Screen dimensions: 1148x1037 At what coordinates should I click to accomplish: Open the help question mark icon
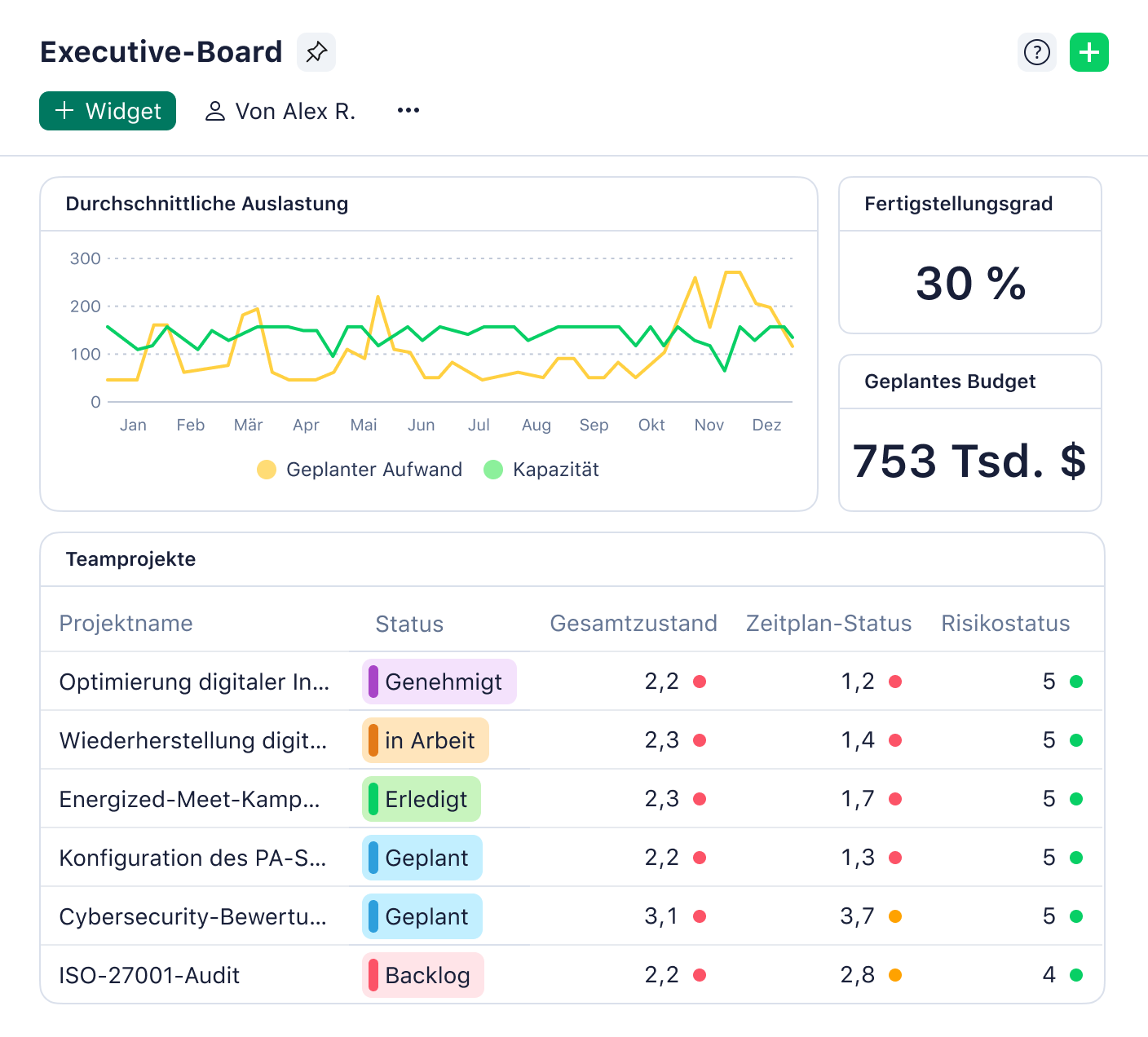click(1036, 52)
